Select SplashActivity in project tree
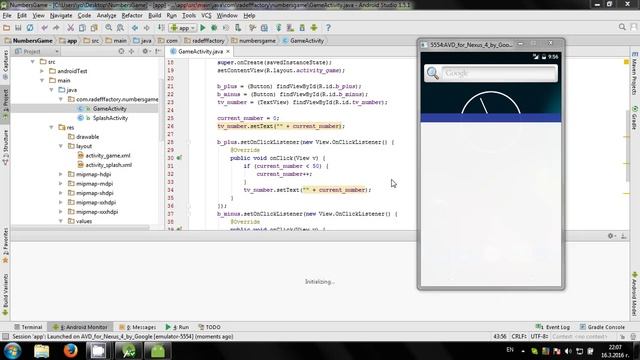Image resolution: width=640 pixels, height=360 pixels. (110, 118)
